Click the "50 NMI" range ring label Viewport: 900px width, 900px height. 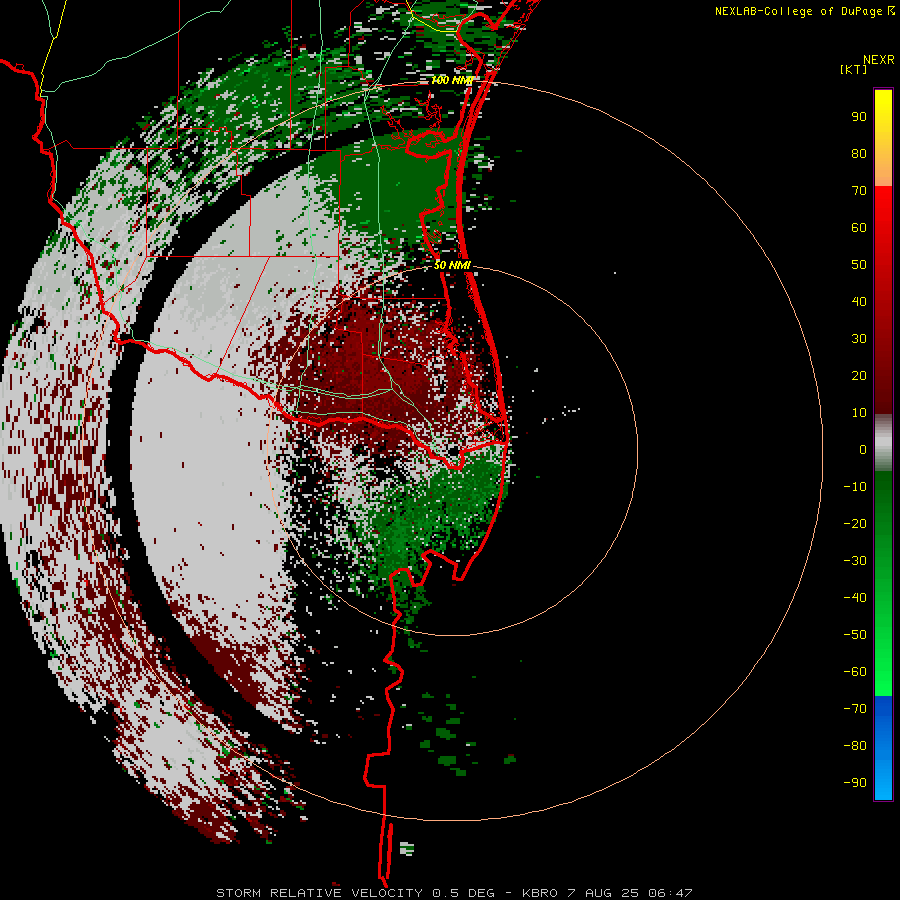[x=452, y=265]
